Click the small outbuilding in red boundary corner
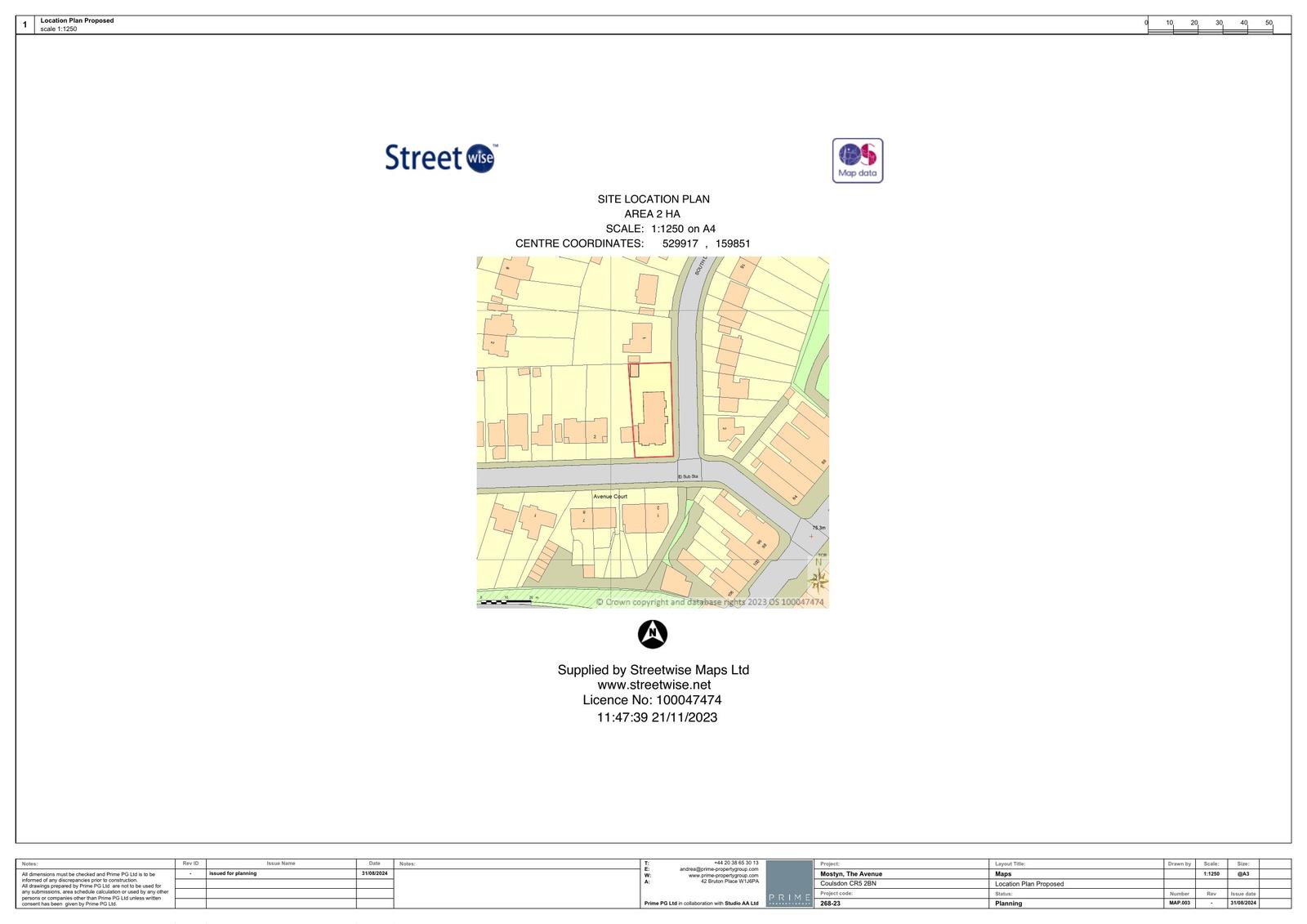Image resolution: width=1307 pixels, height=924 pixels. (634, 370)
